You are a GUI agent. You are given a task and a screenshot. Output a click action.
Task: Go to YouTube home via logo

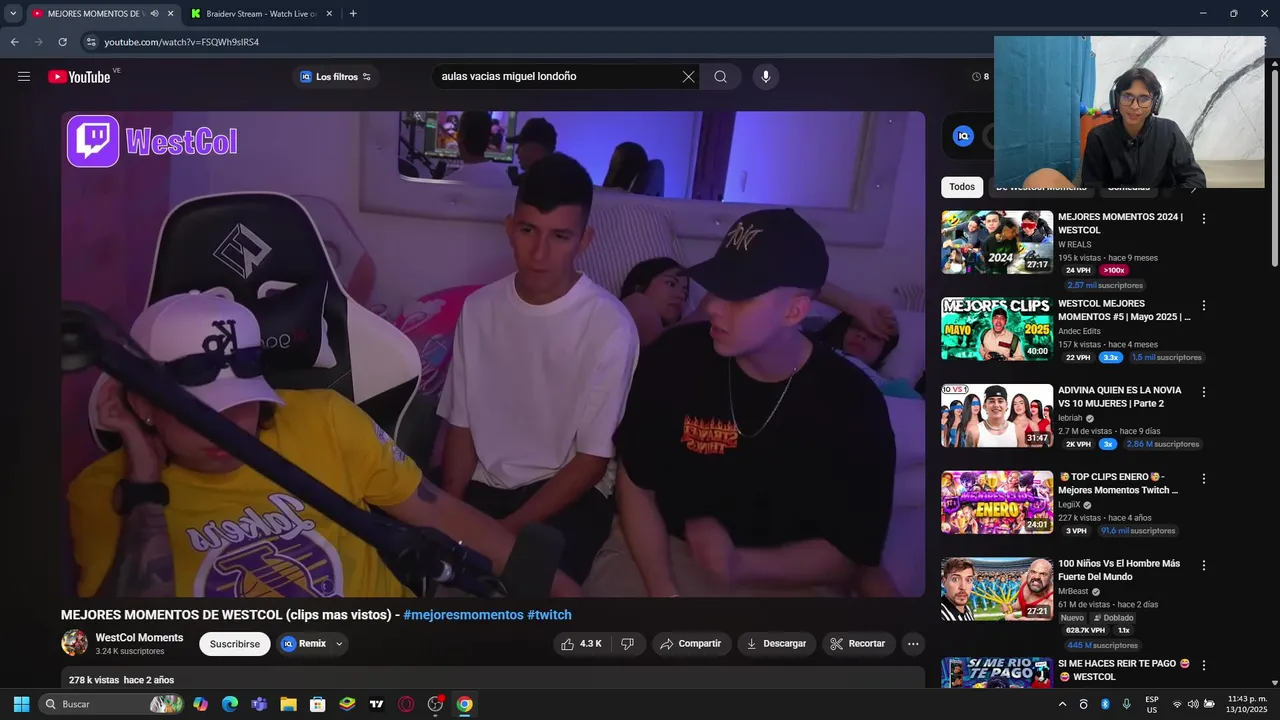pos(79,77)
